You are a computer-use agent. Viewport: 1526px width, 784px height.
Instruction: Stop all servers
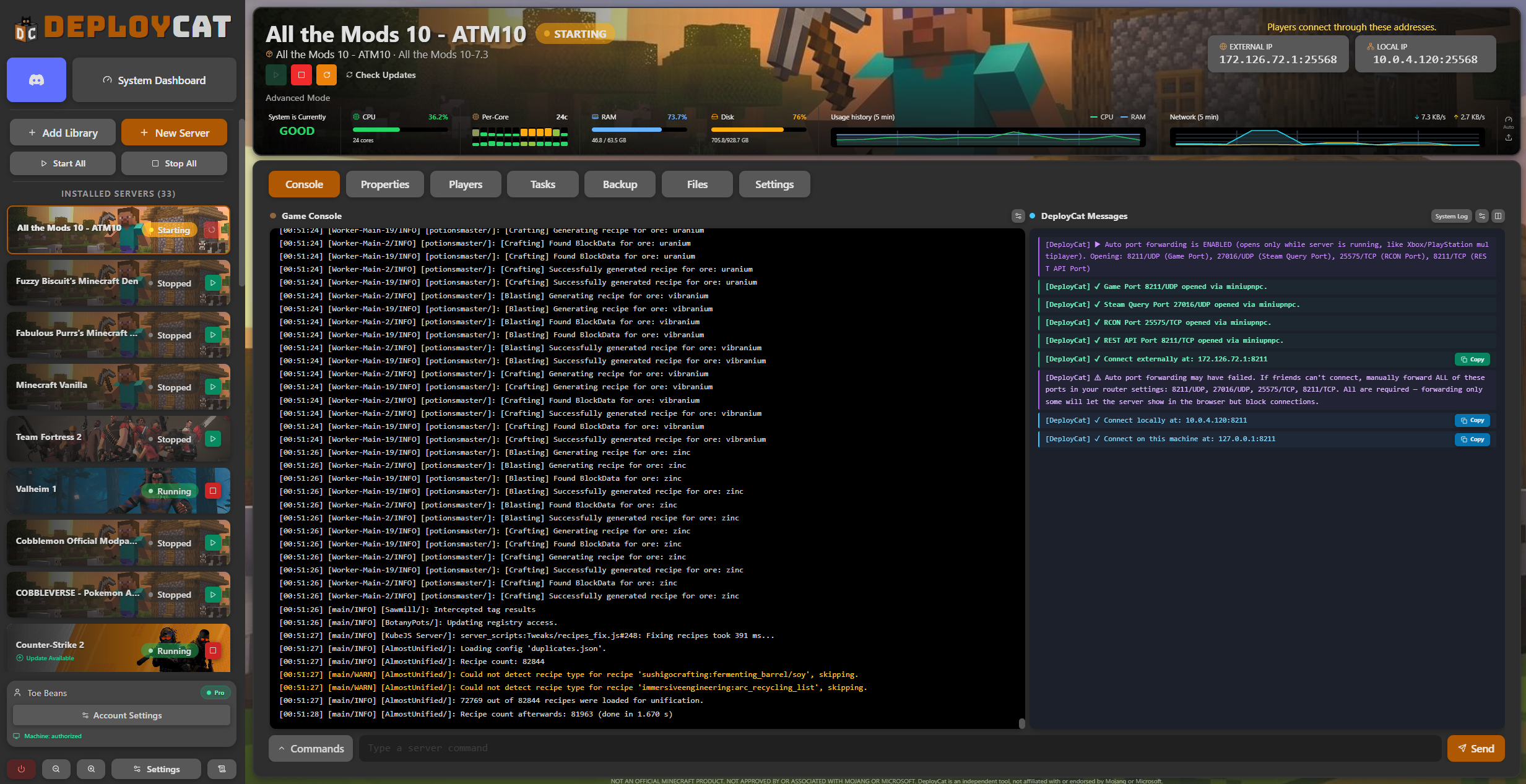click(174, 163)
